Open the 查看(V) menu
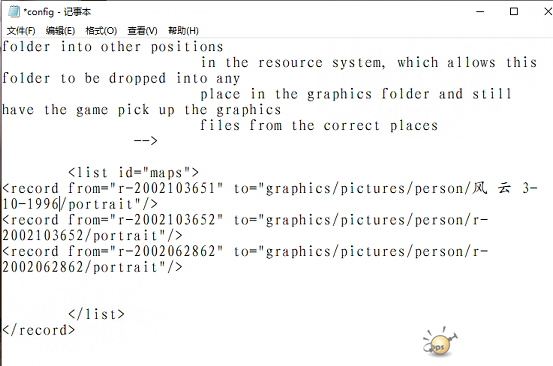 [x=142, y=31]
